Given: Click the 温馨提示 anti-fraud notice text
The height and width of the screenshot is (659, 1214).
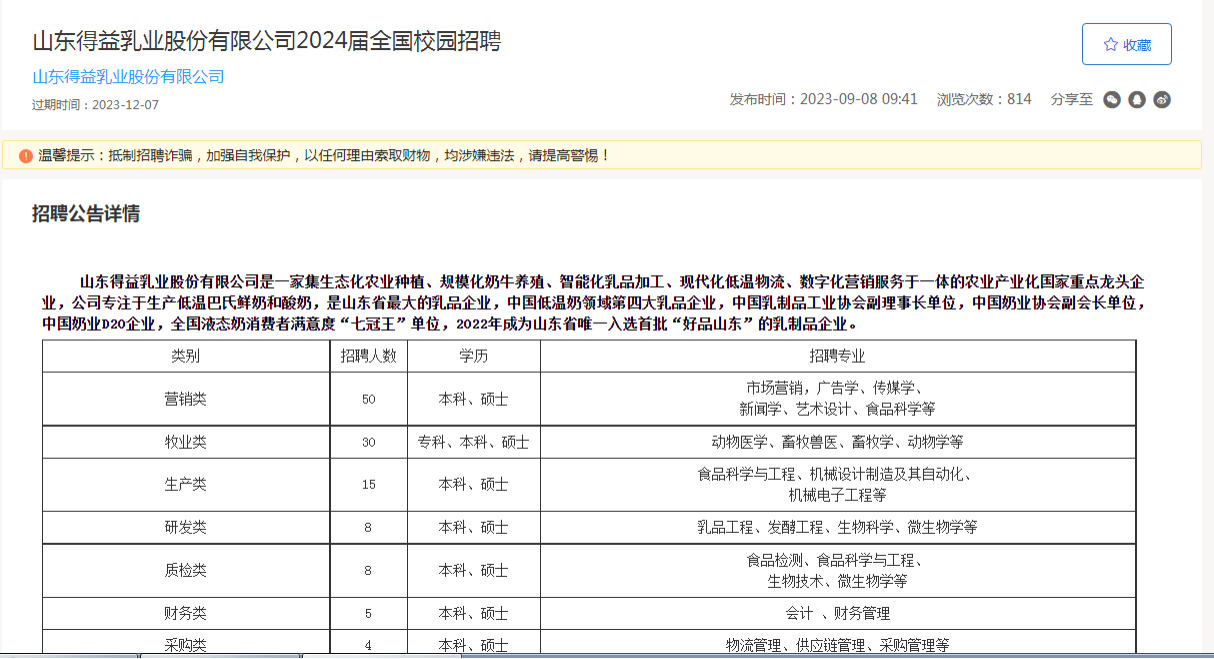Looking at the screenshot, I should click(324, 155).
